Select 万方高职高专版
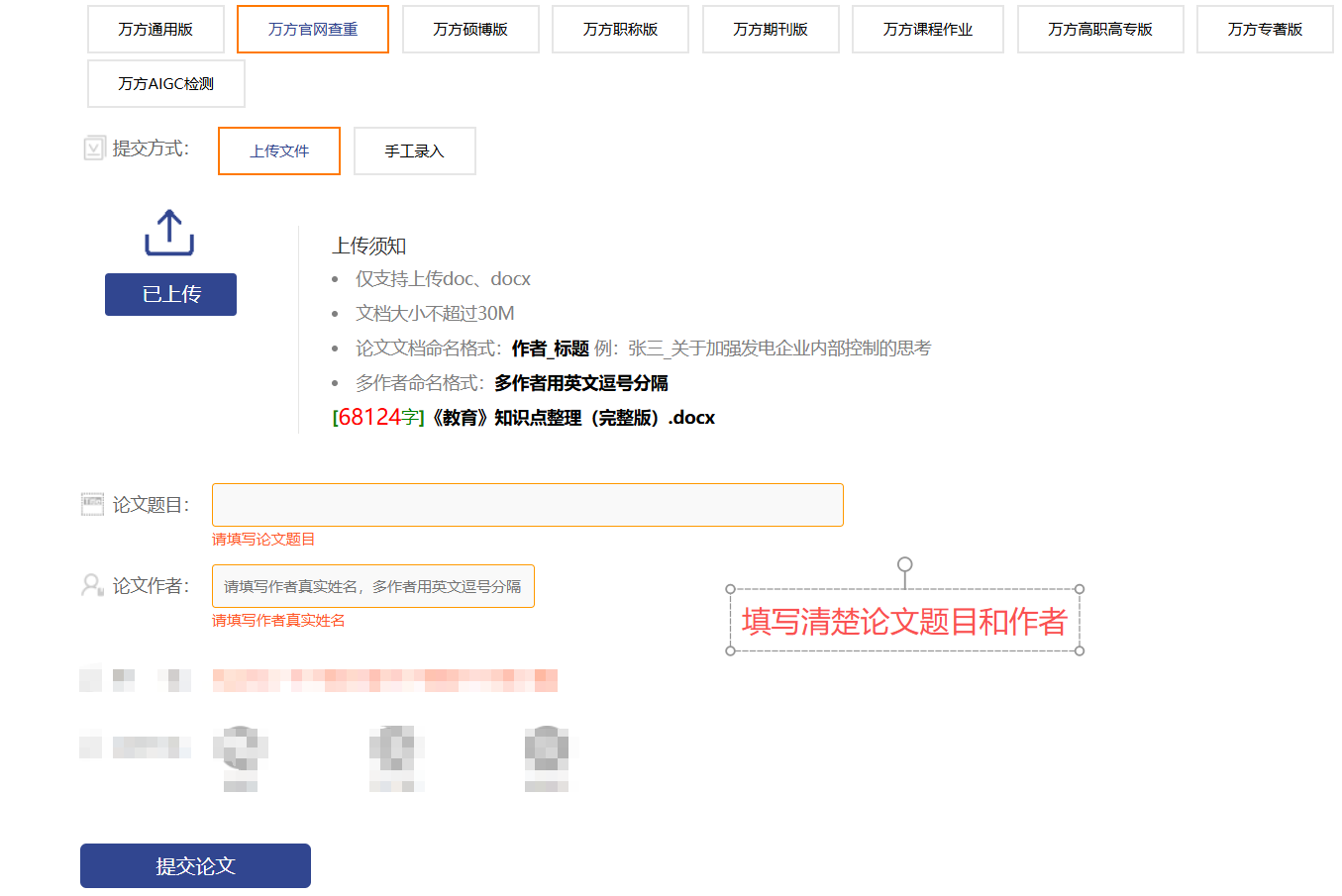 pyautogui.click(x=1099, y=29)
